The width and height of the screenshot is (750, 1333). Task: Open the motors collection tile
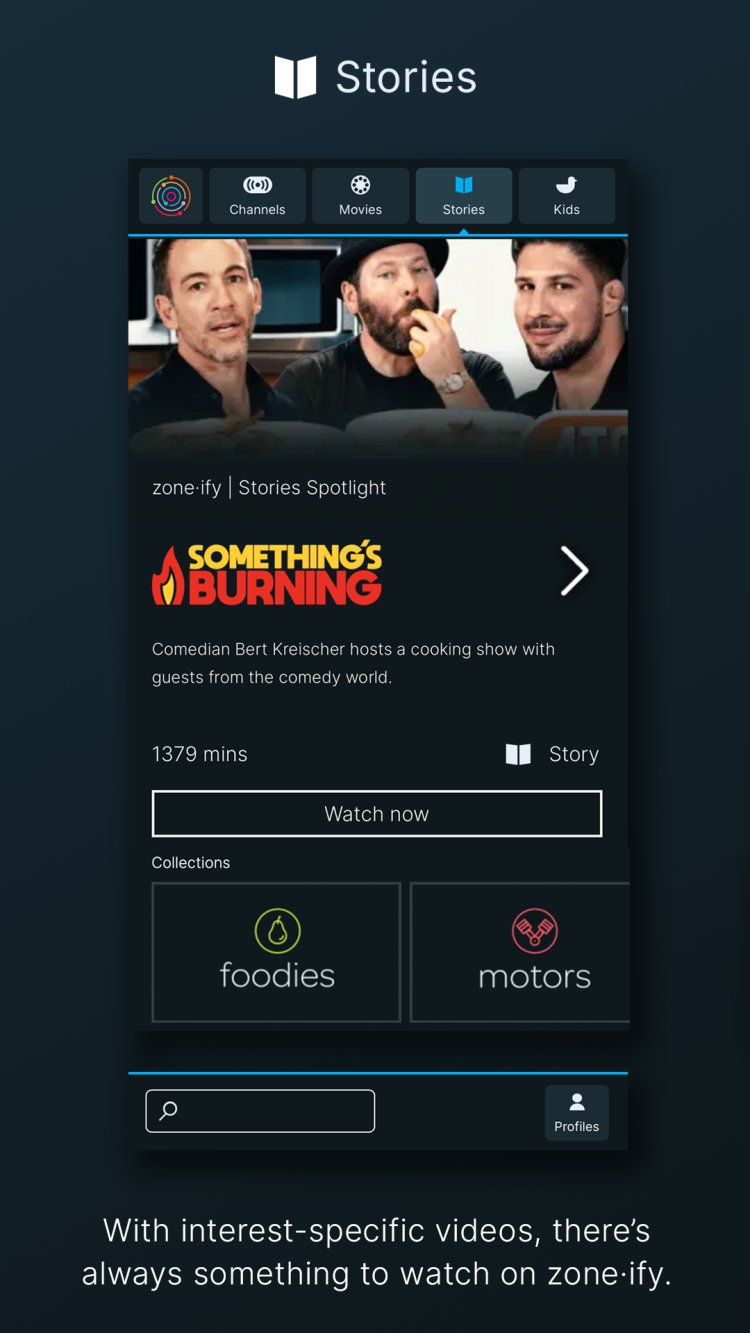coord(520,952)
